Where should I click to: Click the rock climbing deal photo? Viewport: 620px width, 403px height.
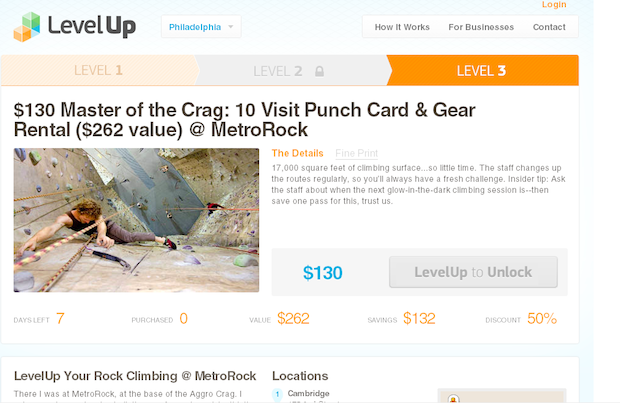136,220
